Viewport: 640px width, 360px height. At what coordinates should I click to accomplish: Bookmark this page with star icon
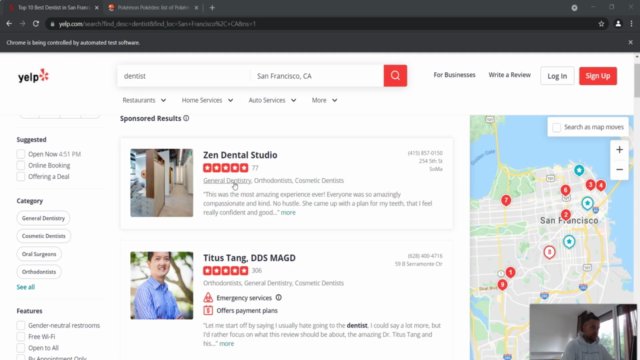tap(601, 24)
